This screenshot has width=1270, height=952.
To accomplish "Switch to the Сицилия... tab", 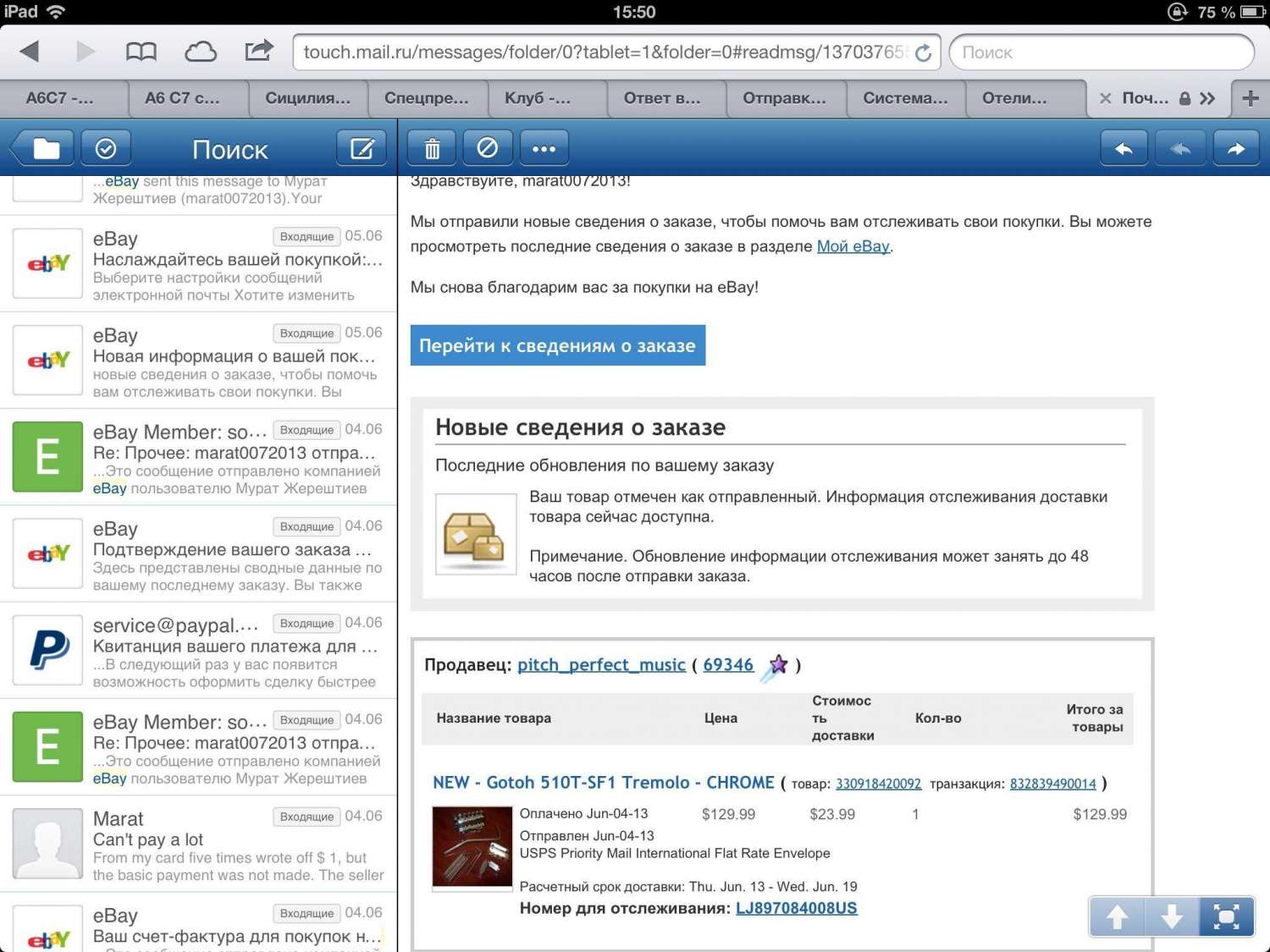I will click(308, 98).
